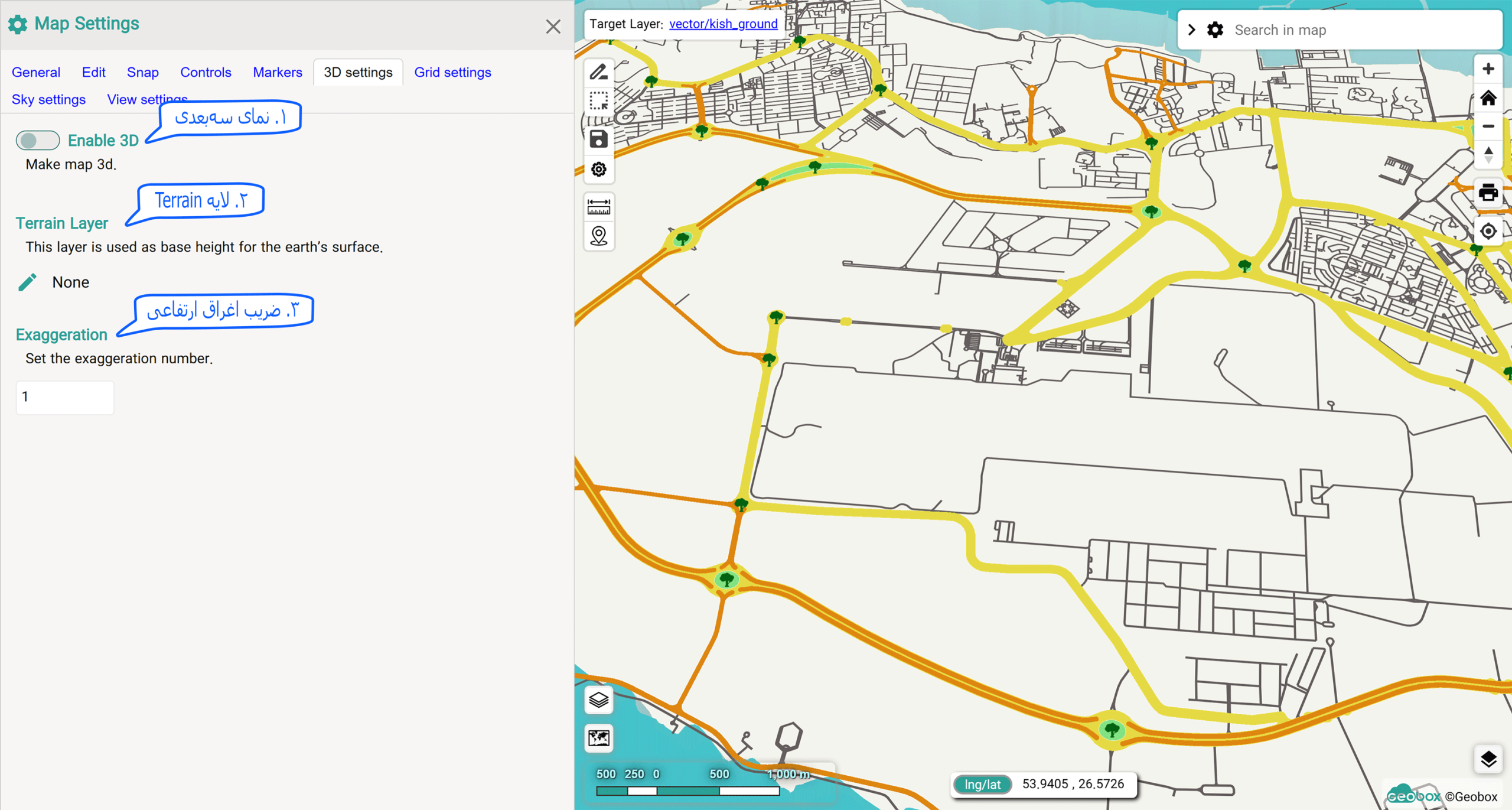
Task: Activate the rectangle selection tool
Action: pos(598,101)
